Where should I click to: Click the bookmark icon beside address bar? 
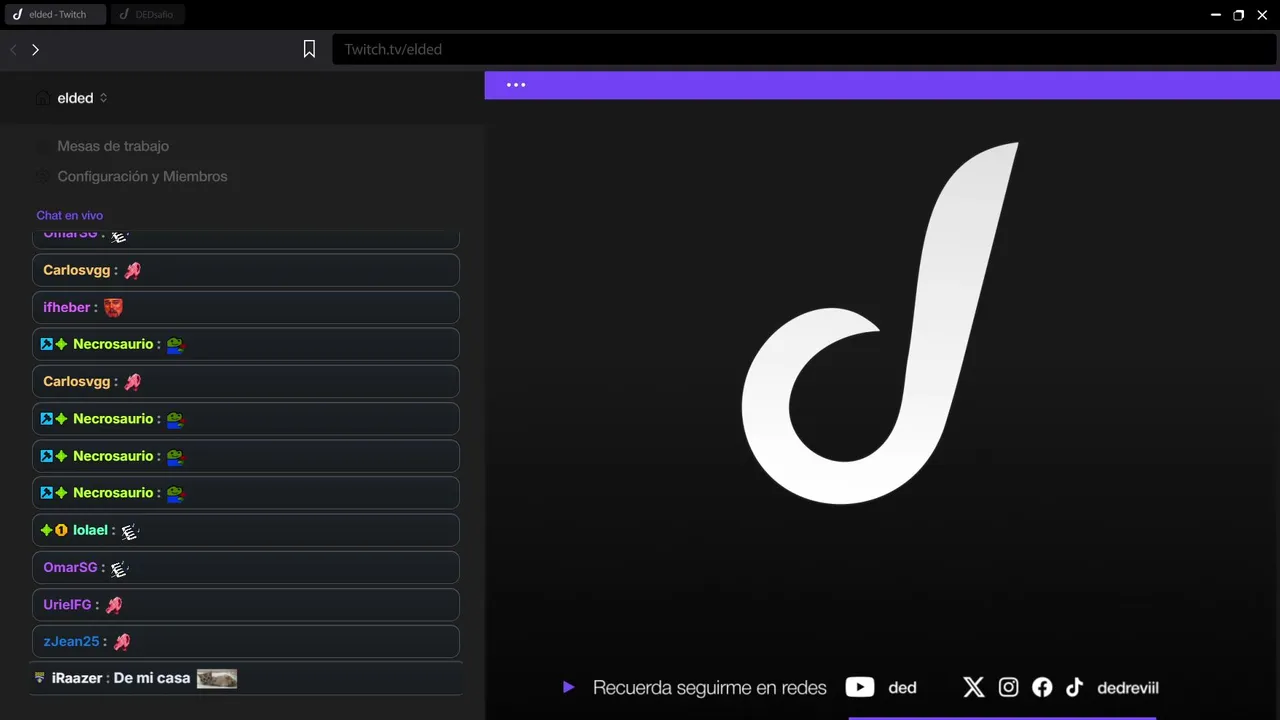coord(309,49)
